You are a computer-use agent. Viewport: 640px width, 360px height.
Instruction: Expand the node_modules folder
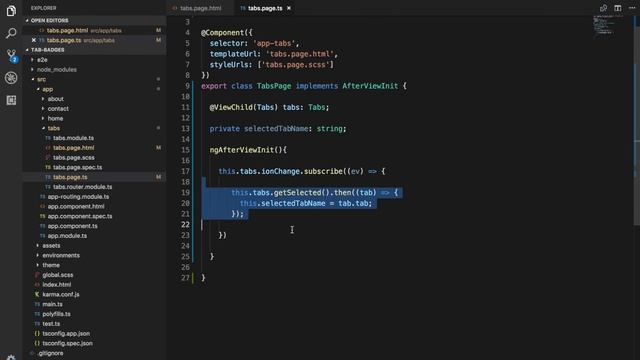point(57,69)
